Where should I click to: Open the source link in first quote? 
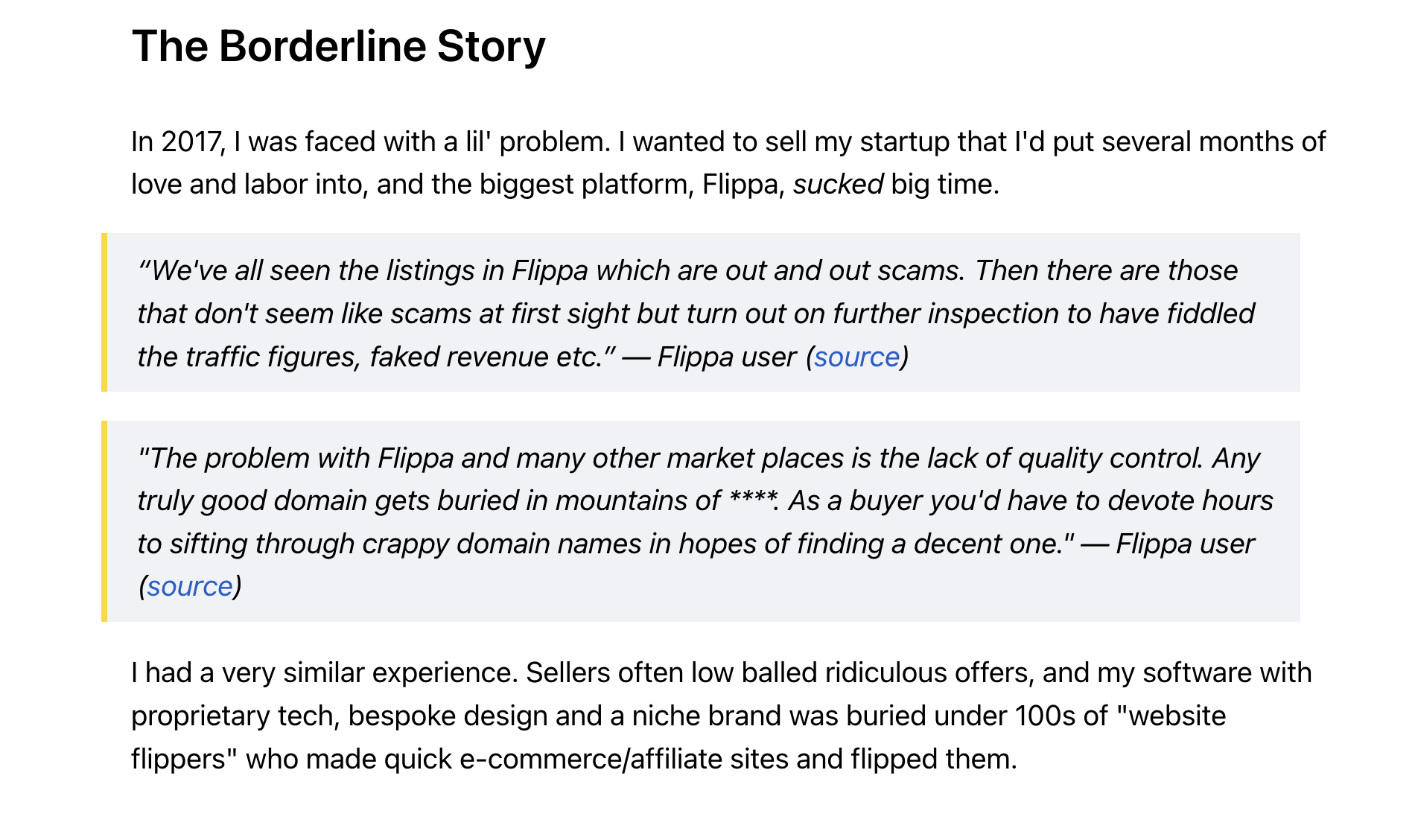pyautogui.click(x=856, y=357)
